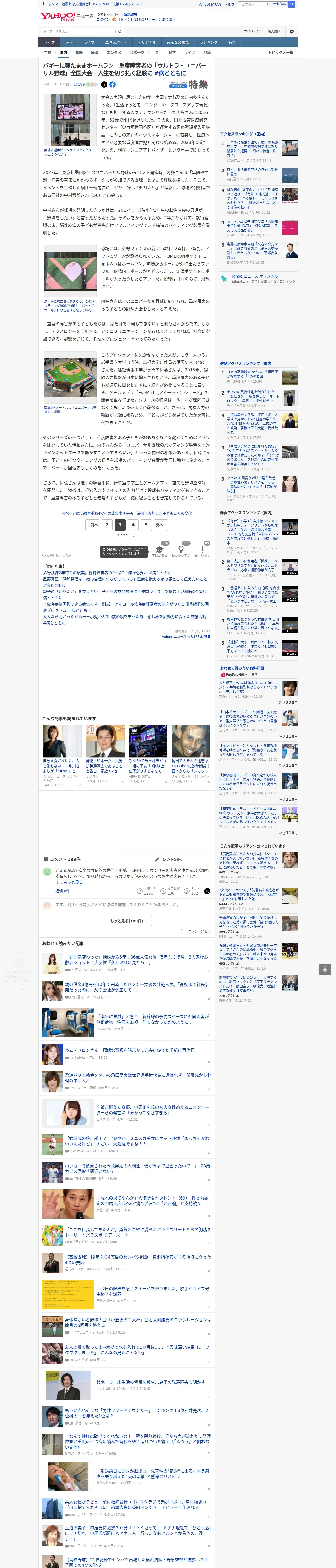Go to previous page with 前へ button

(x=93, y=525)
